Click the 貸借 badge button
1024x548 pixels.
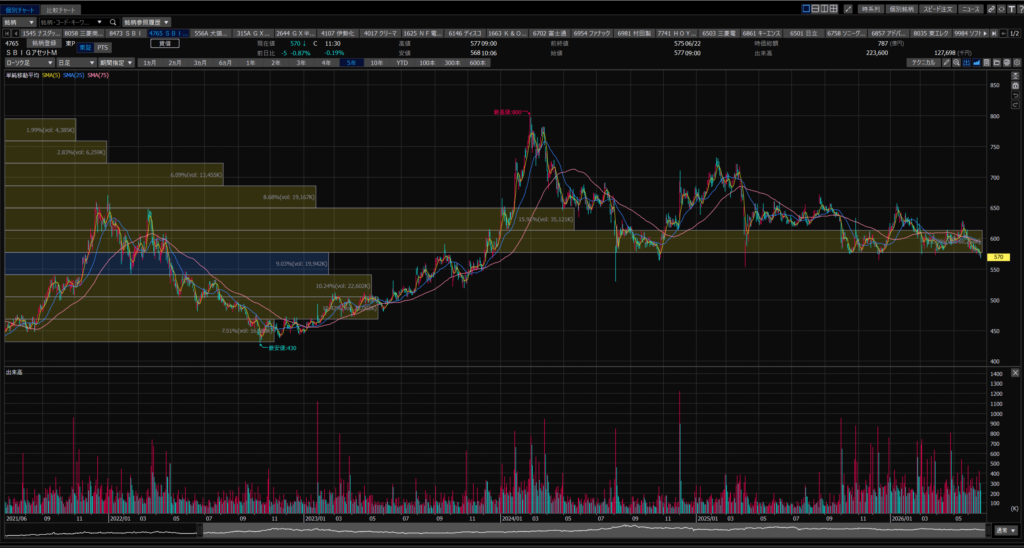165,43
